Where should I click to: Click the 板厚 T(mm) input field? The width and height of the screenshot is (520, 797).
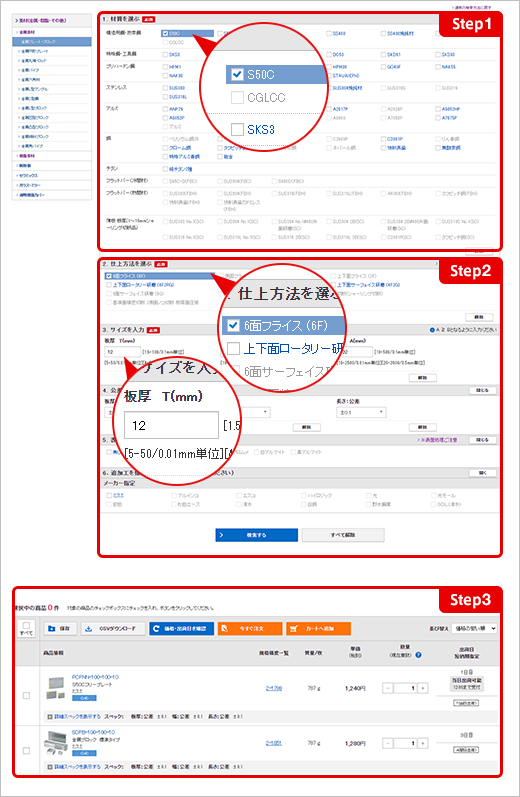pos(123,352)
